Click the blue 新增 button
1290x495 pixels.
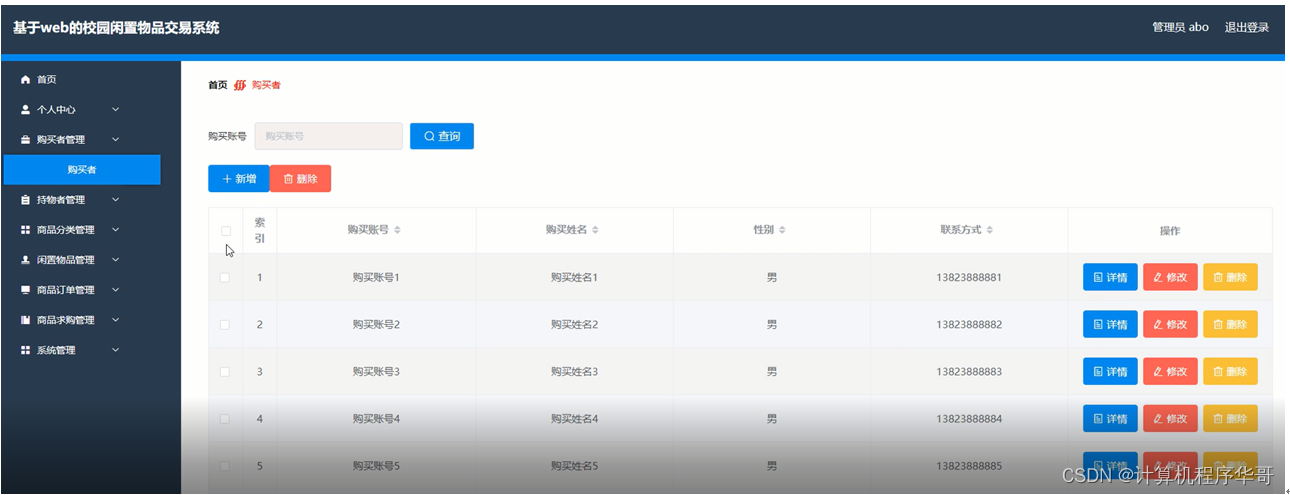[238, 179]
